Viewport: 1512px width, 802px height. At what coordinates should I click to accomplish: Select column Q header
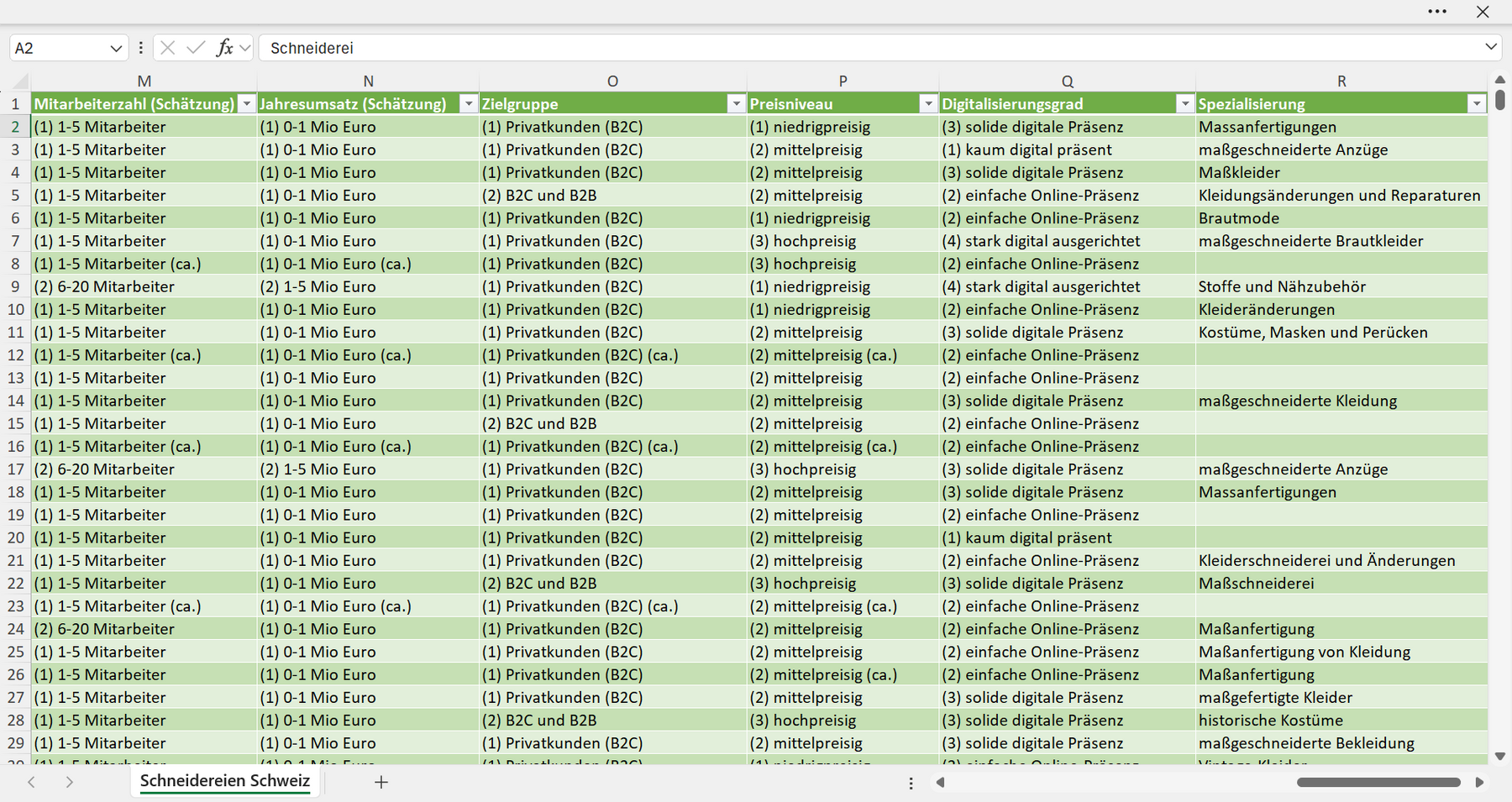pos(1067,81)
